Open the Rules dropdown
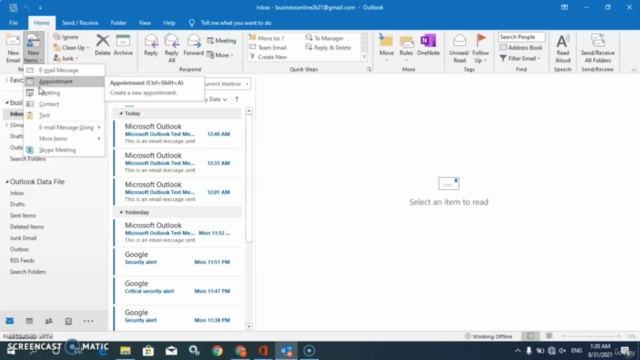This screenshot has height=360, width=640. tap(406, 48)
